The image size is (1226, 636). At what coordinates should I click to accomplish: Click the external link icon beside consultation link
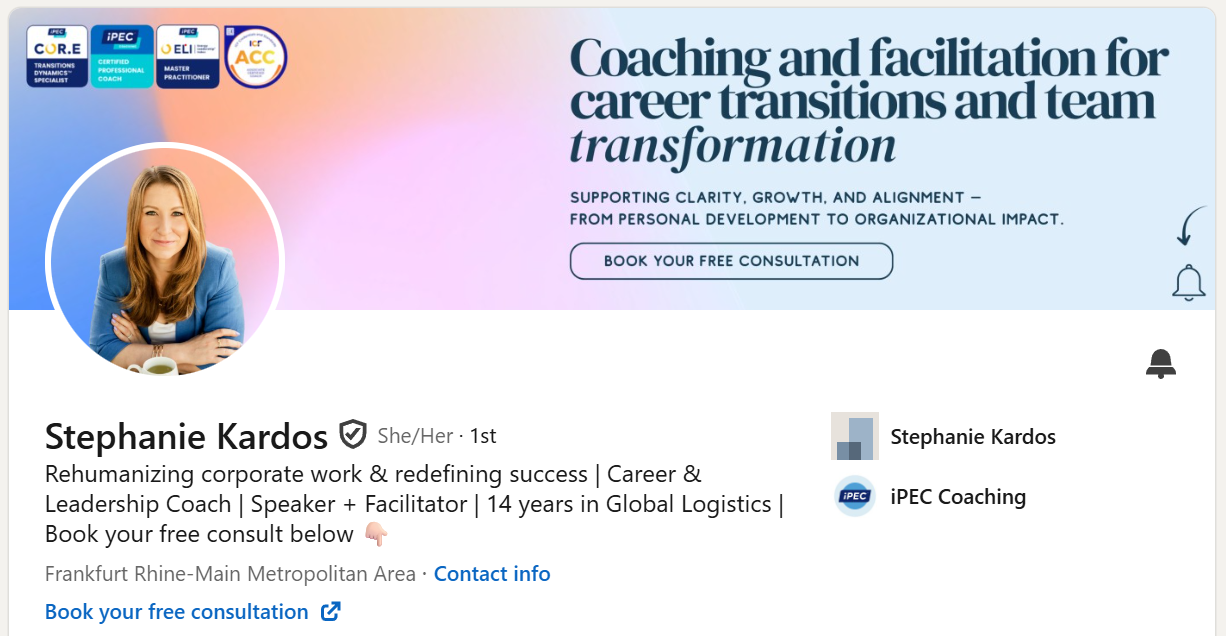(x=330, y=611)
